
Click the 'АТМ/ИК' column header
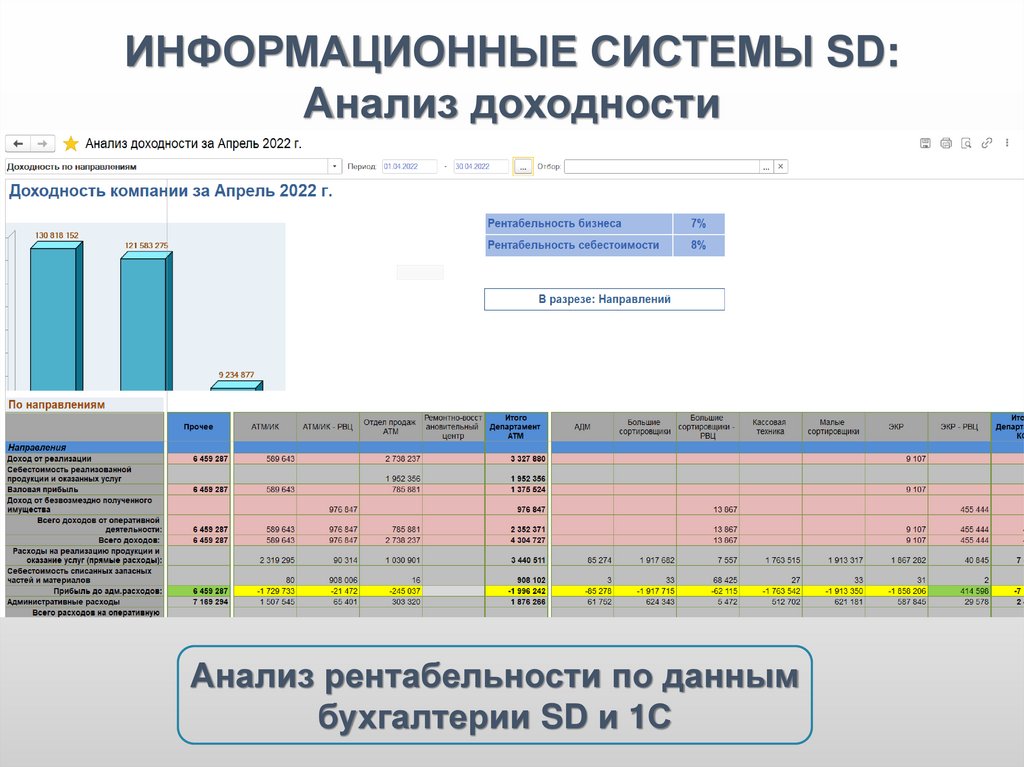point(265,427)
